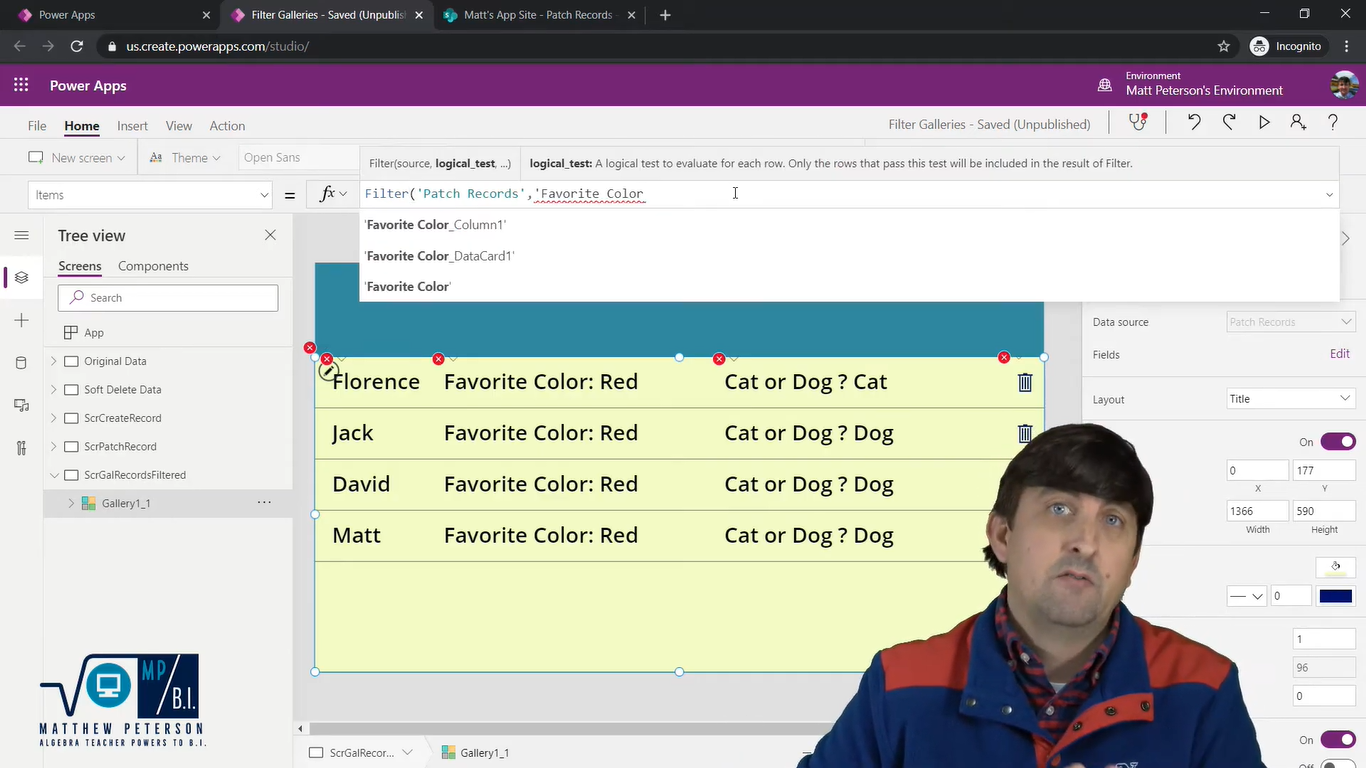Expand the formula bar chevron
The width and height of the screenshot is (1366, 768).
(x=1329, y=195)
